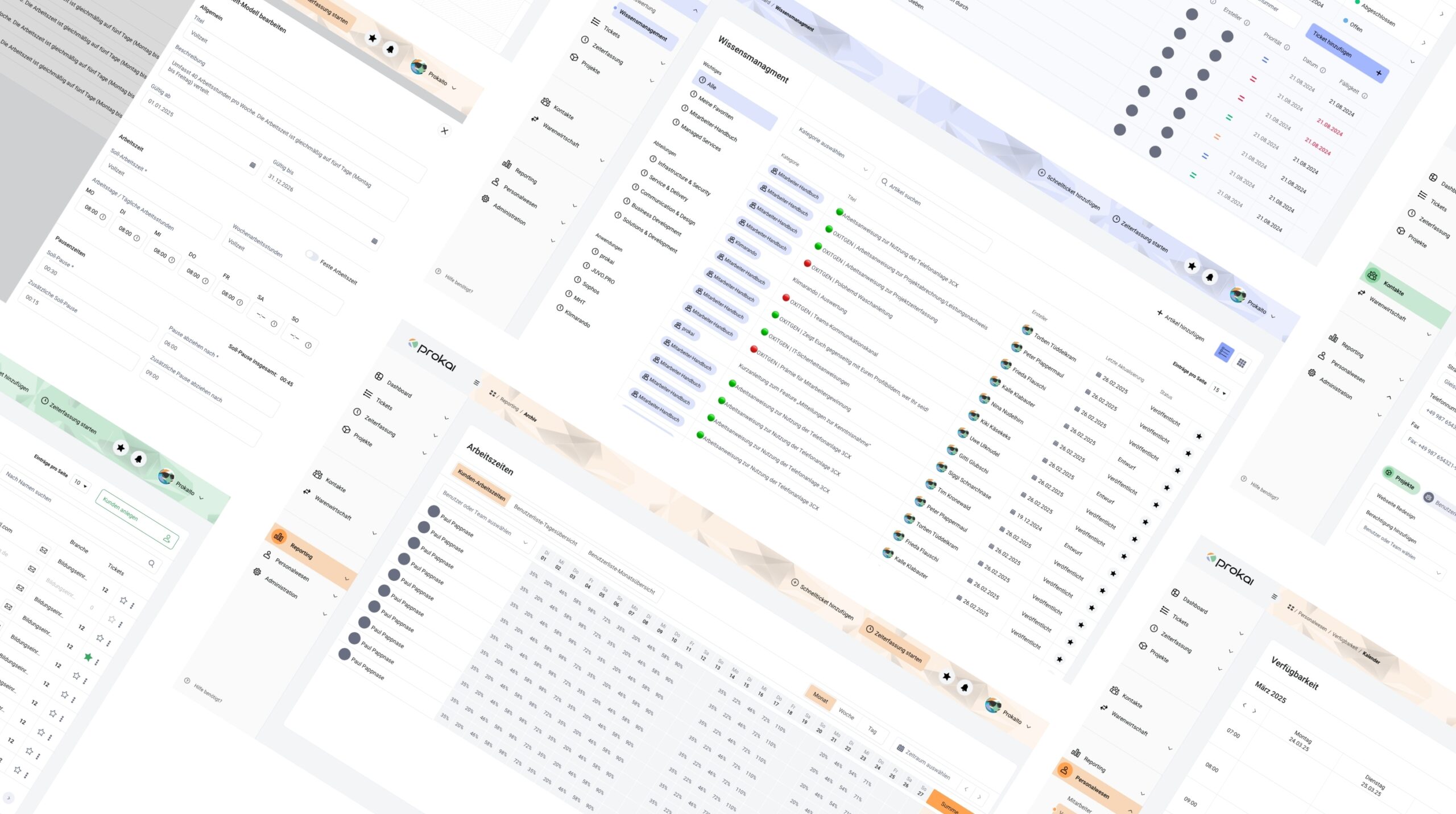Click the green Kontakte sidebar icon

pos(1372,276)
